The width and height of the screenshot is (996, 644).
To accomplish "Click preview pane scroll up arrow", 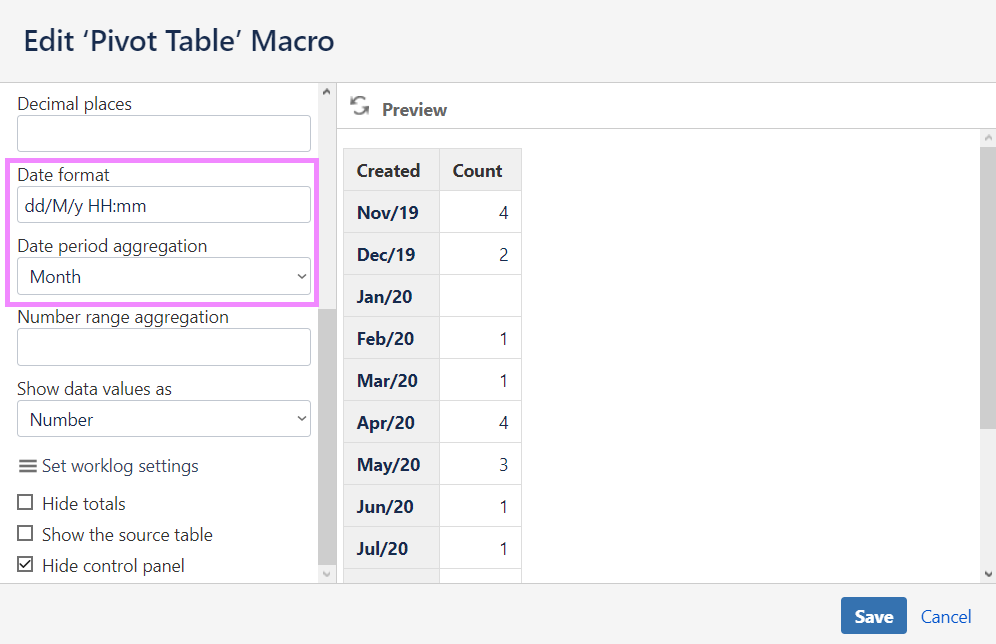I will (988, 138).
